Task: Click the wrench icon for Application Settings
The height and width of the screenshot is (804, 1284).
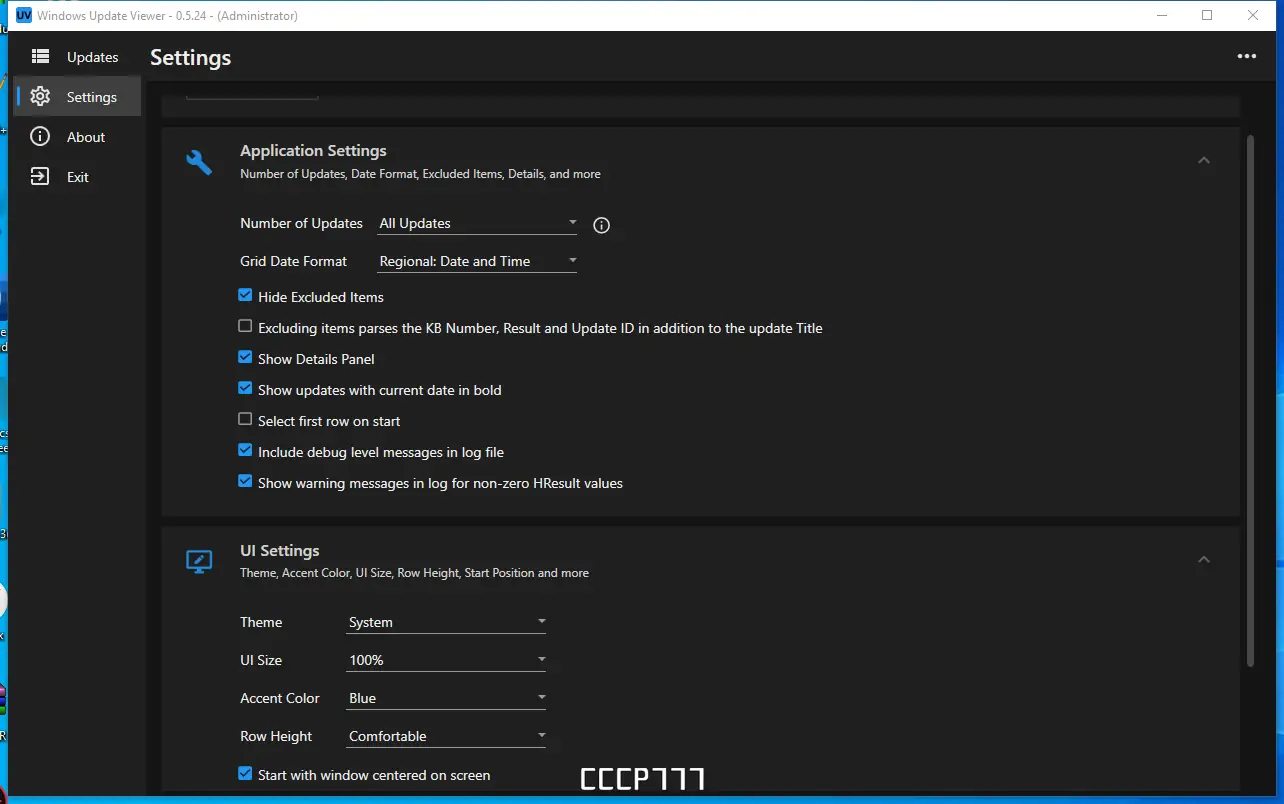Action: [x=199, y=162]
